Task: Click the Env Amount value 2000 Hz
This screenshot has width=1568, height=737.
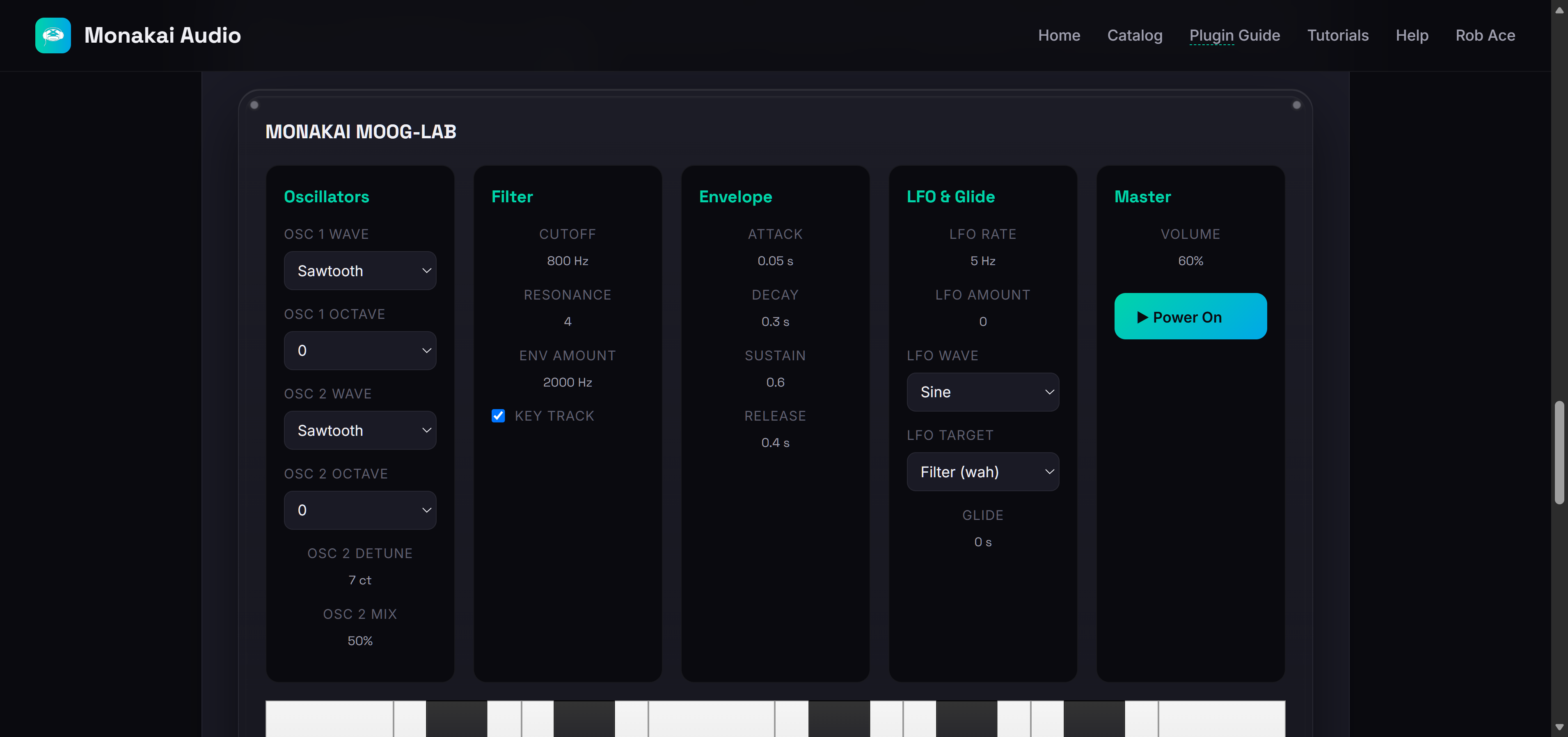Action: pos(567,382)
